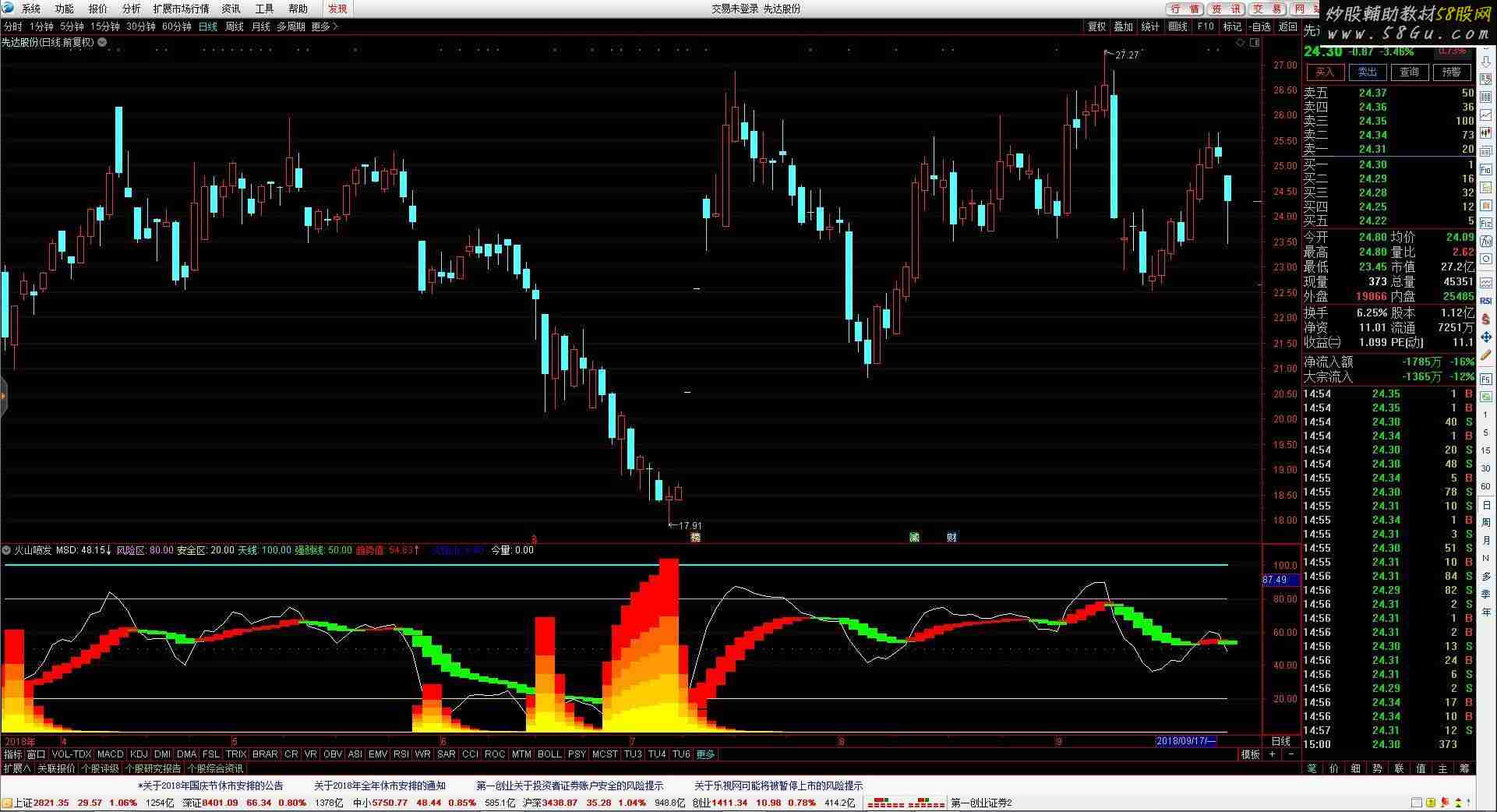Open dropdown arrow beside 火山喷发 indicator name

7,550
